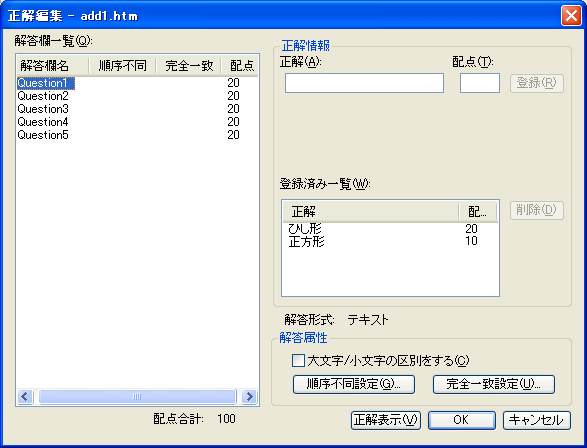
Task: Click the 解答欄名 column header
Action: (x=52, y=66)
